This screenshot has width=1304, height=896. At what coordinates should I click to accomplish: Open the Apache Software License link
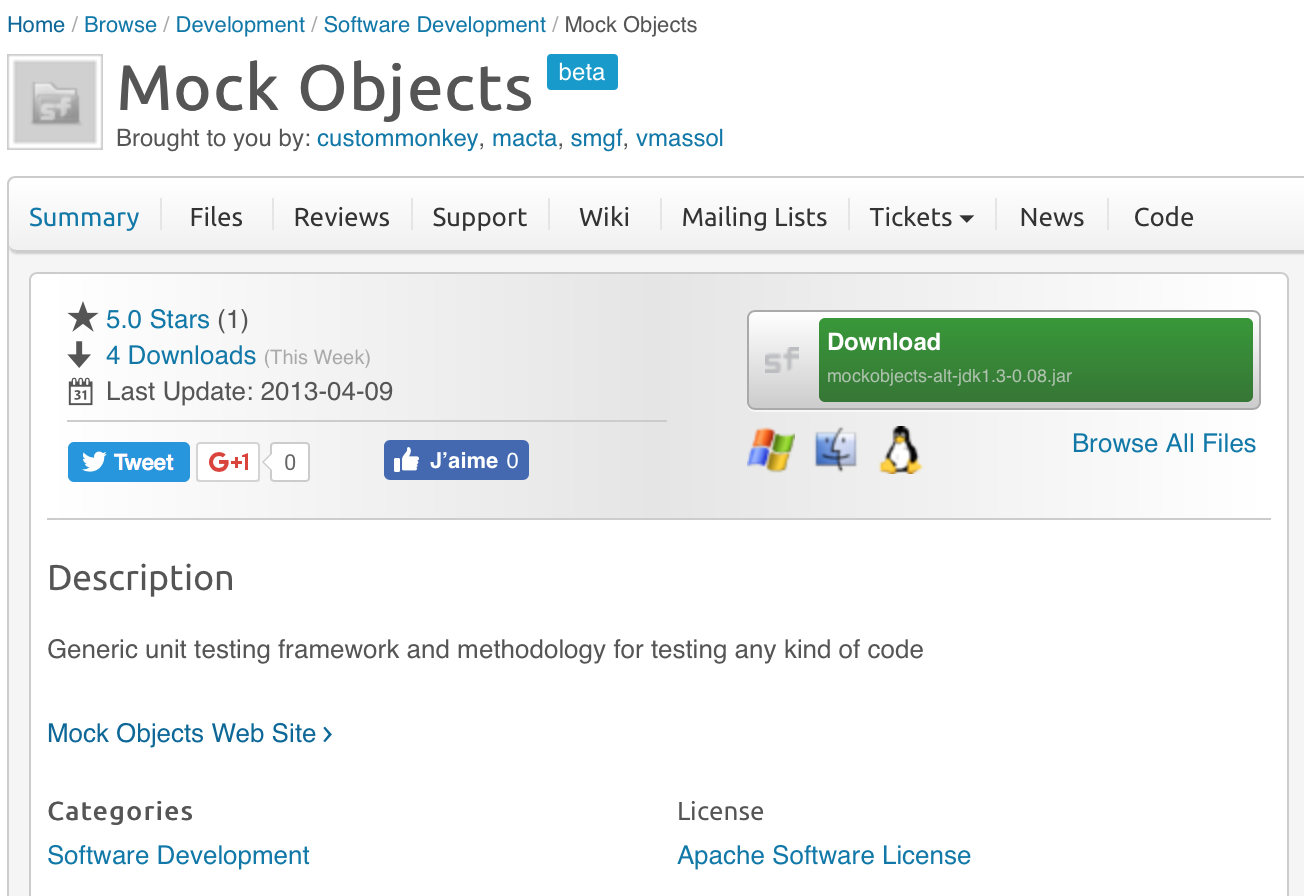coord(824,855)
